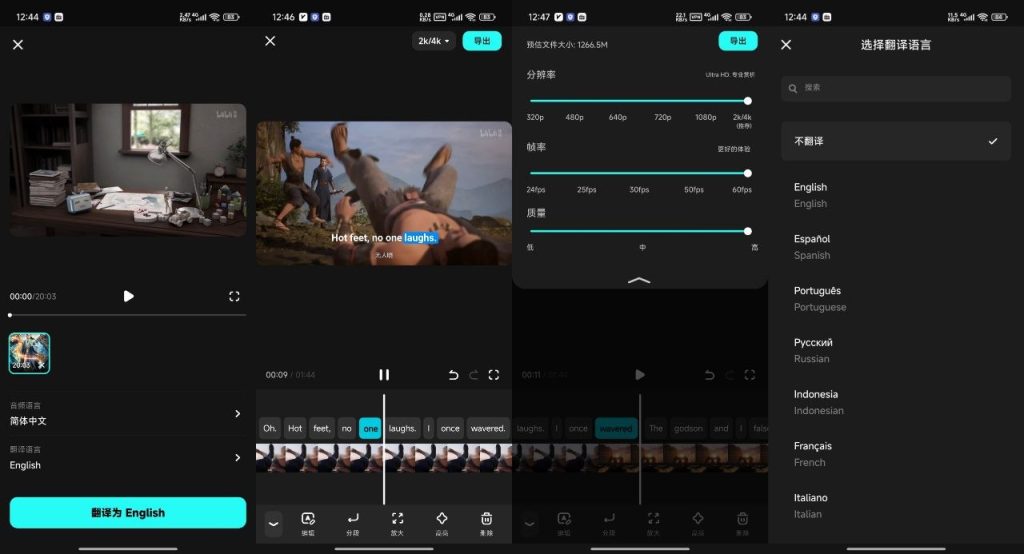1024x554 pixels.
Task: Redo the subtitle edit
Action: click(474, 374)
